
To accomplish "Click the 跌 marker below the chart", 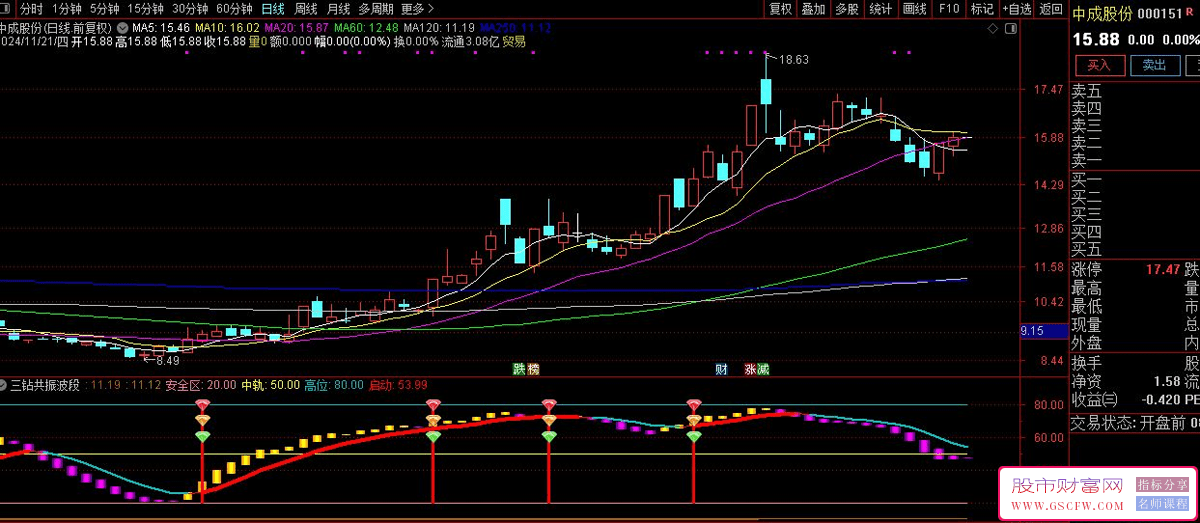I will [519, 369].
